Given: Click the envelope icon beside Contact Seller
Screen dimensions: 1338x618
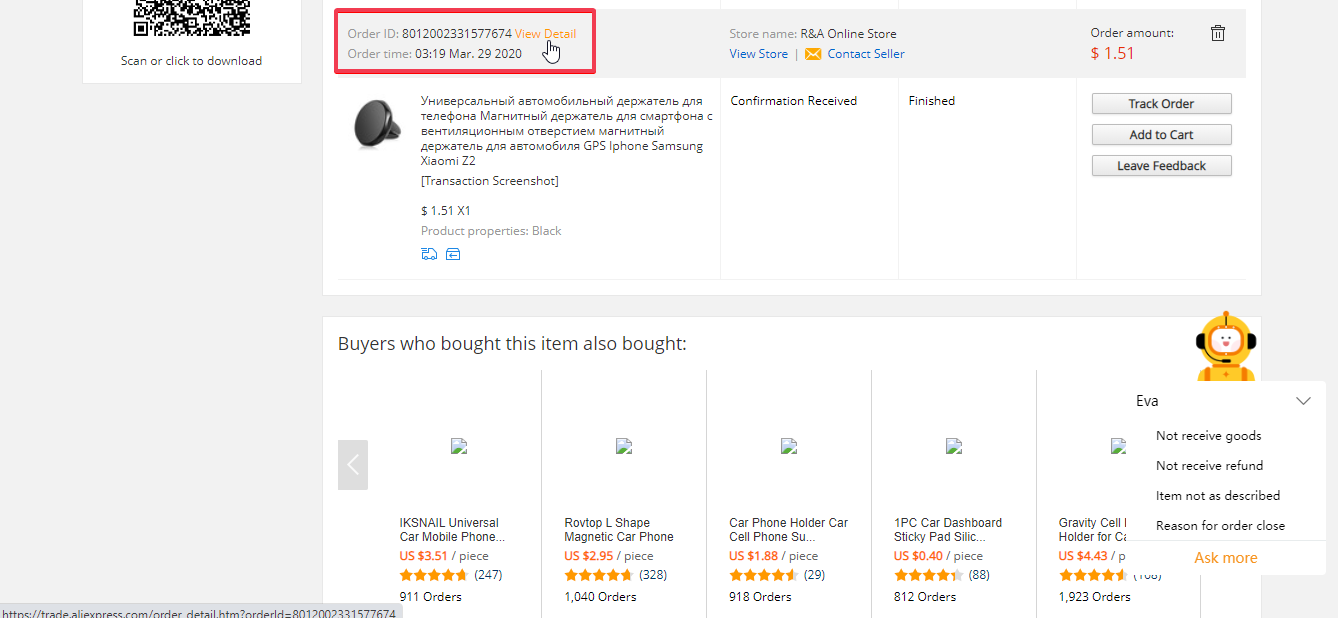Looking at the screenshot, I should pos(813,54).
